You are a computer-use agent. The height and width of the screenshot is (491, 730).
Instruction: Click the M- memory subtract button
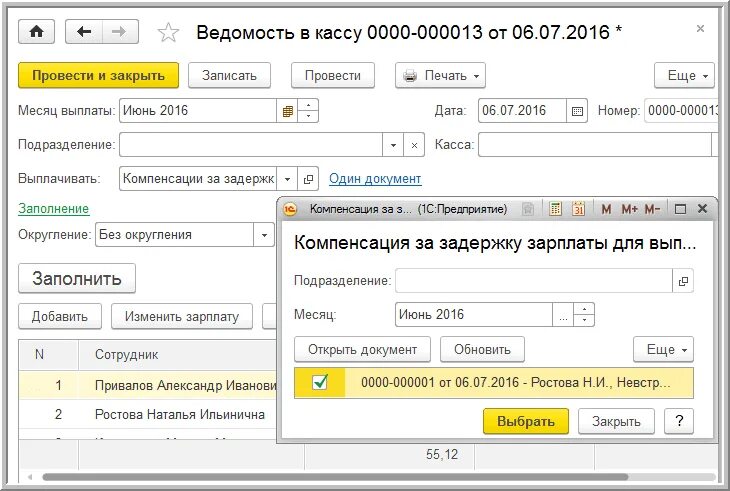[x=652, y=209]
